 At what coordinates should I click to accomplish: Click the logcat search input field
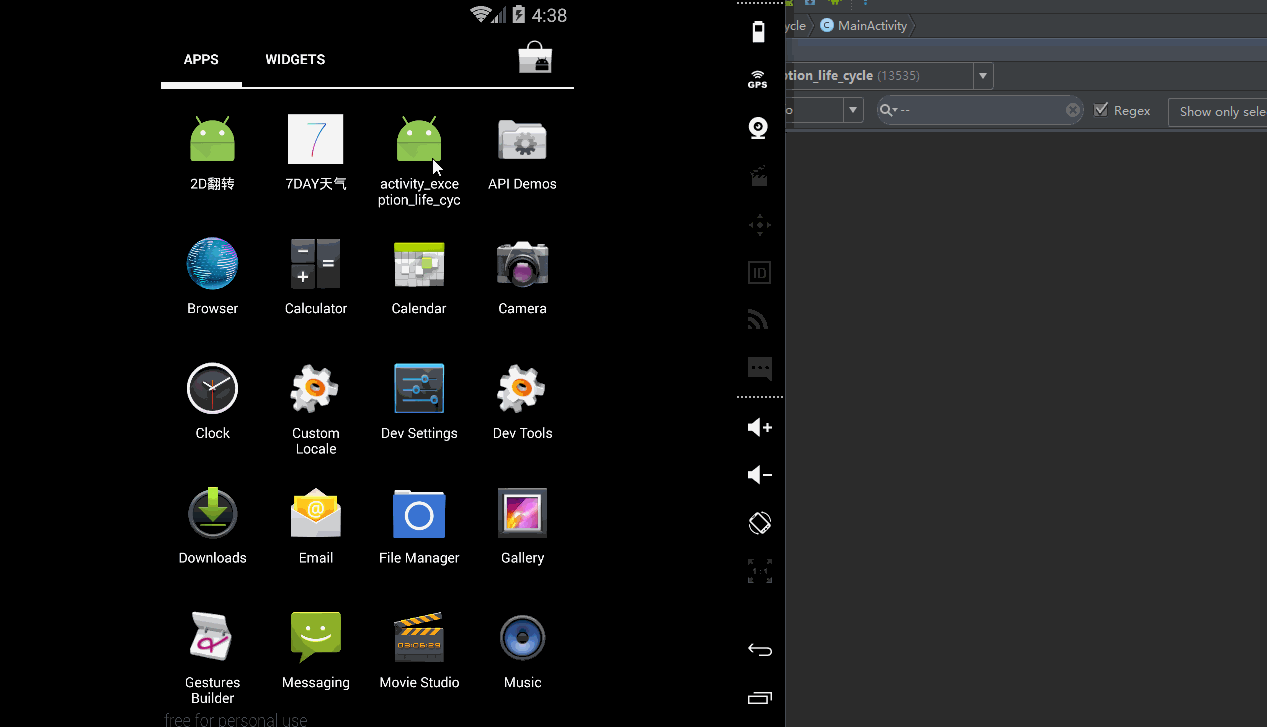coord(980,110)
